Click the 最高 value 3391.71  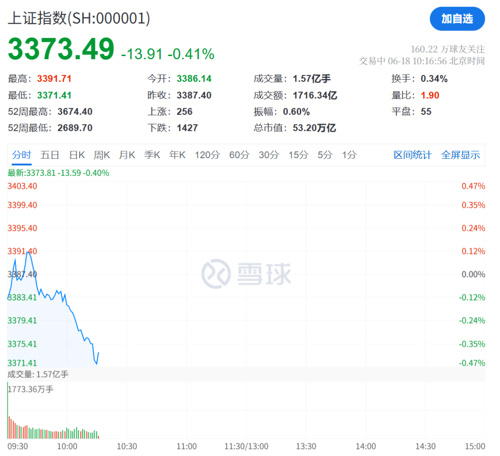54,79
